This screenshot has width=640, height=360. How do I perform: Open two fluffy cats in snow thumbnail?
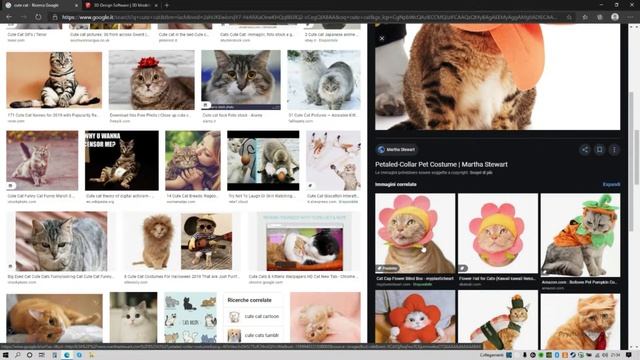click(324, 80)
